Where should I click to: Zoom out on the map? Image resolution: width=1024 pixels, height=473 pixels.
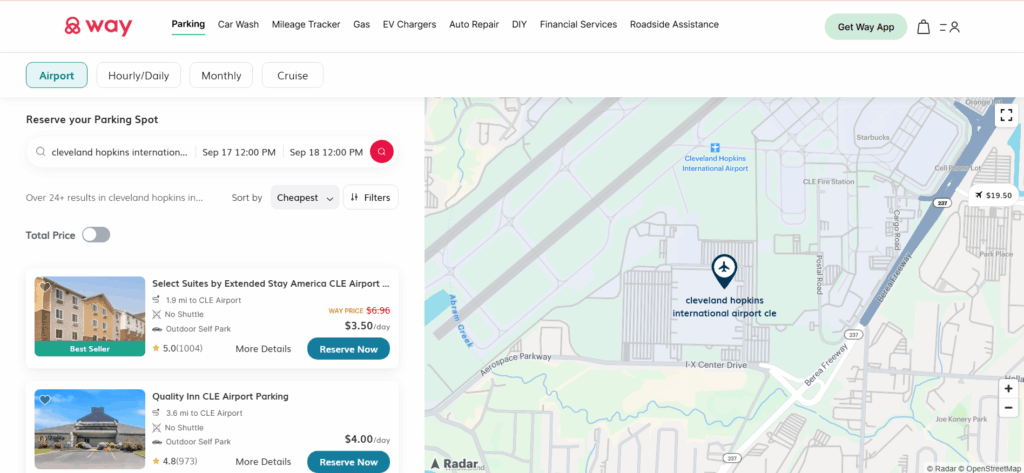pos(1009,408)
